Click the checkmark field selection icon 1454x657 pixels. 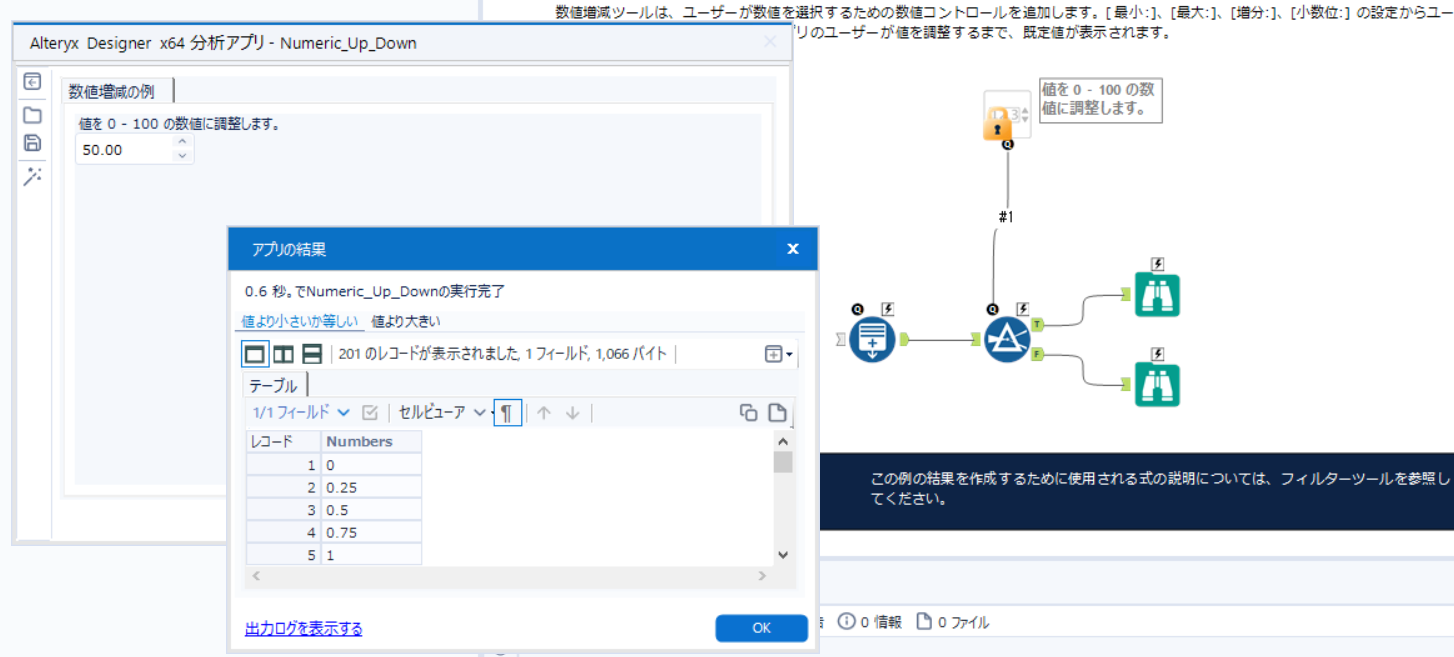coord(370,412)
